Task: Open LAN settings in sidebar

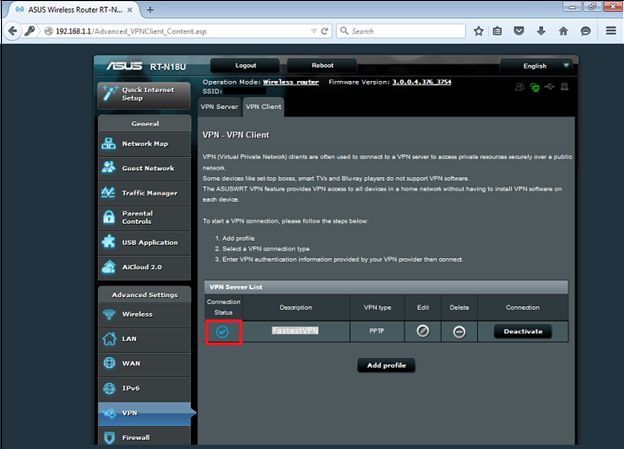Action: 144,339
